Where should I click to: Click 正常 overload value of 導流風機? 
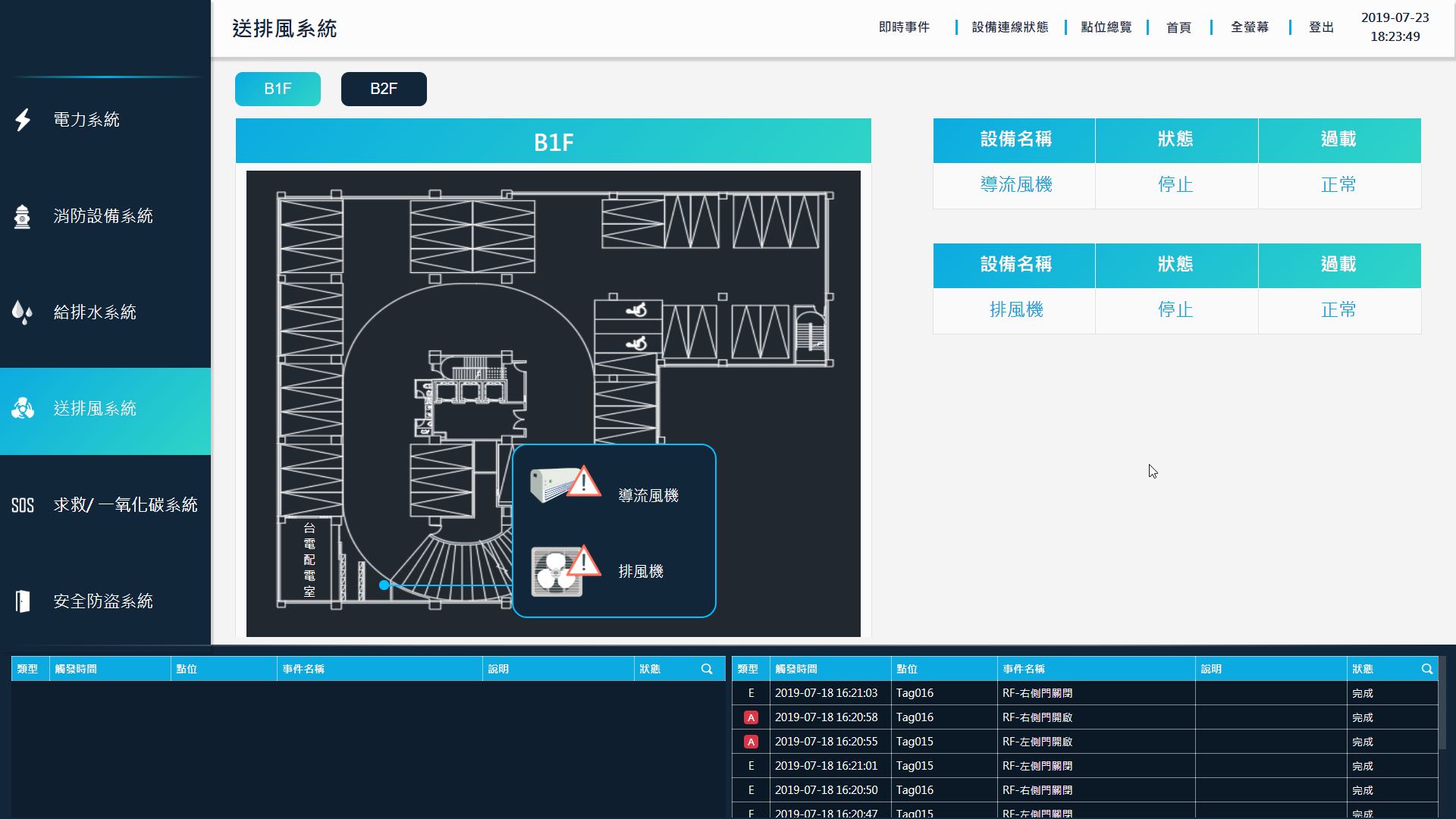click(x=1338, y=185)
